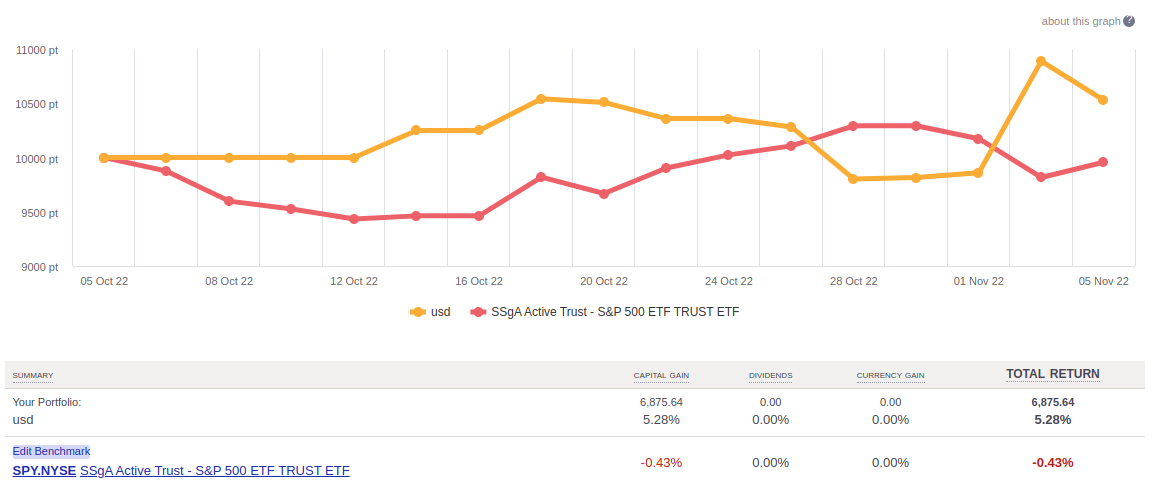
Task: Select the last usd data point on 05 Nov
Action: coord(1102,100)
